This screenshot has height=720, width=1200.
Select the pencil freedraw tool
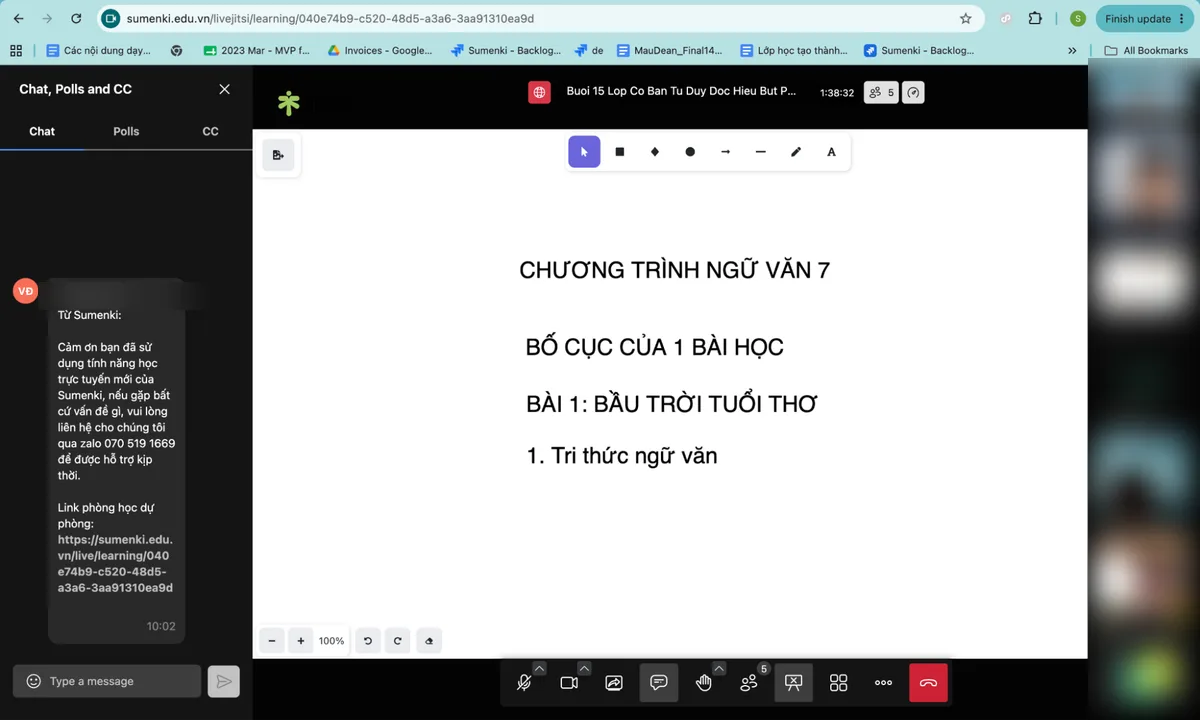796,152
